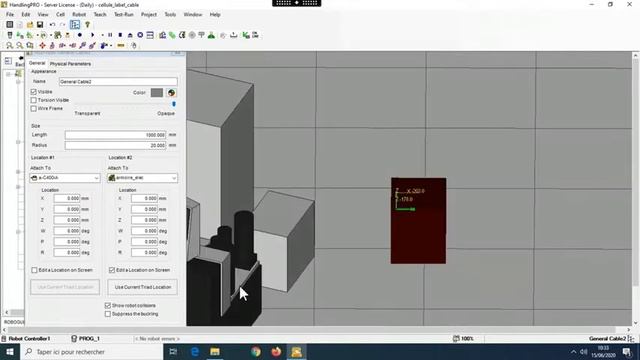Click Location #1 X coordinate field

pos(67,198)
